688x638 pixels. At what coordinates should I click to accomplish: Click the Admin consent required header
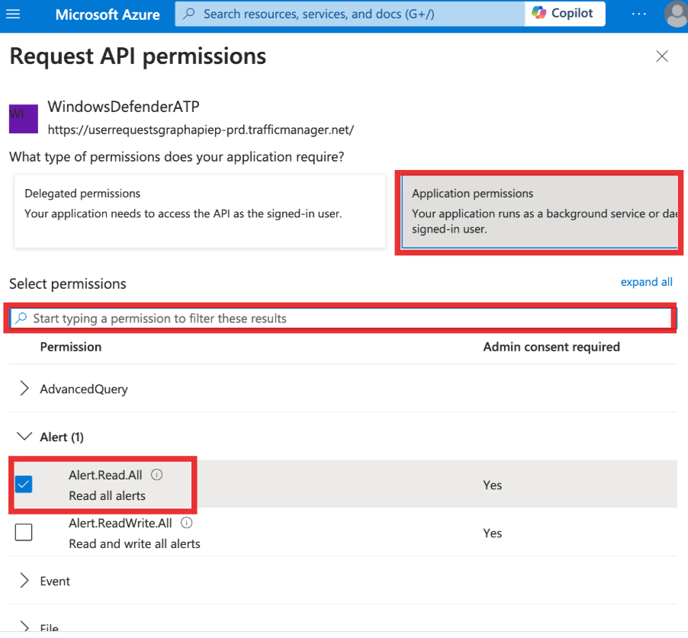coord(552,347)
